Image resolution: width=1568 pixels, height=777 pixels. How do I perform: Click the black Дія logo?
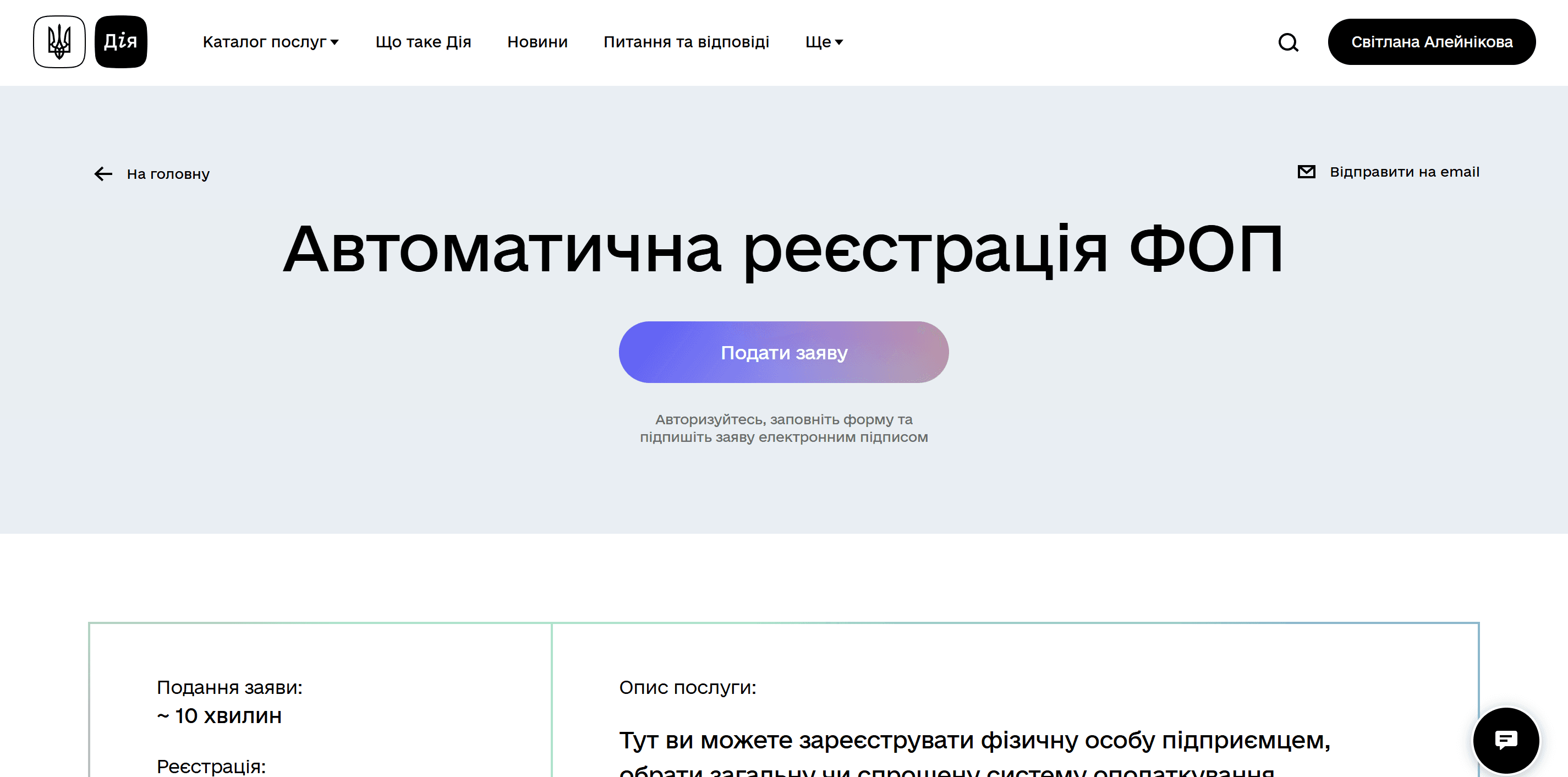120,41
